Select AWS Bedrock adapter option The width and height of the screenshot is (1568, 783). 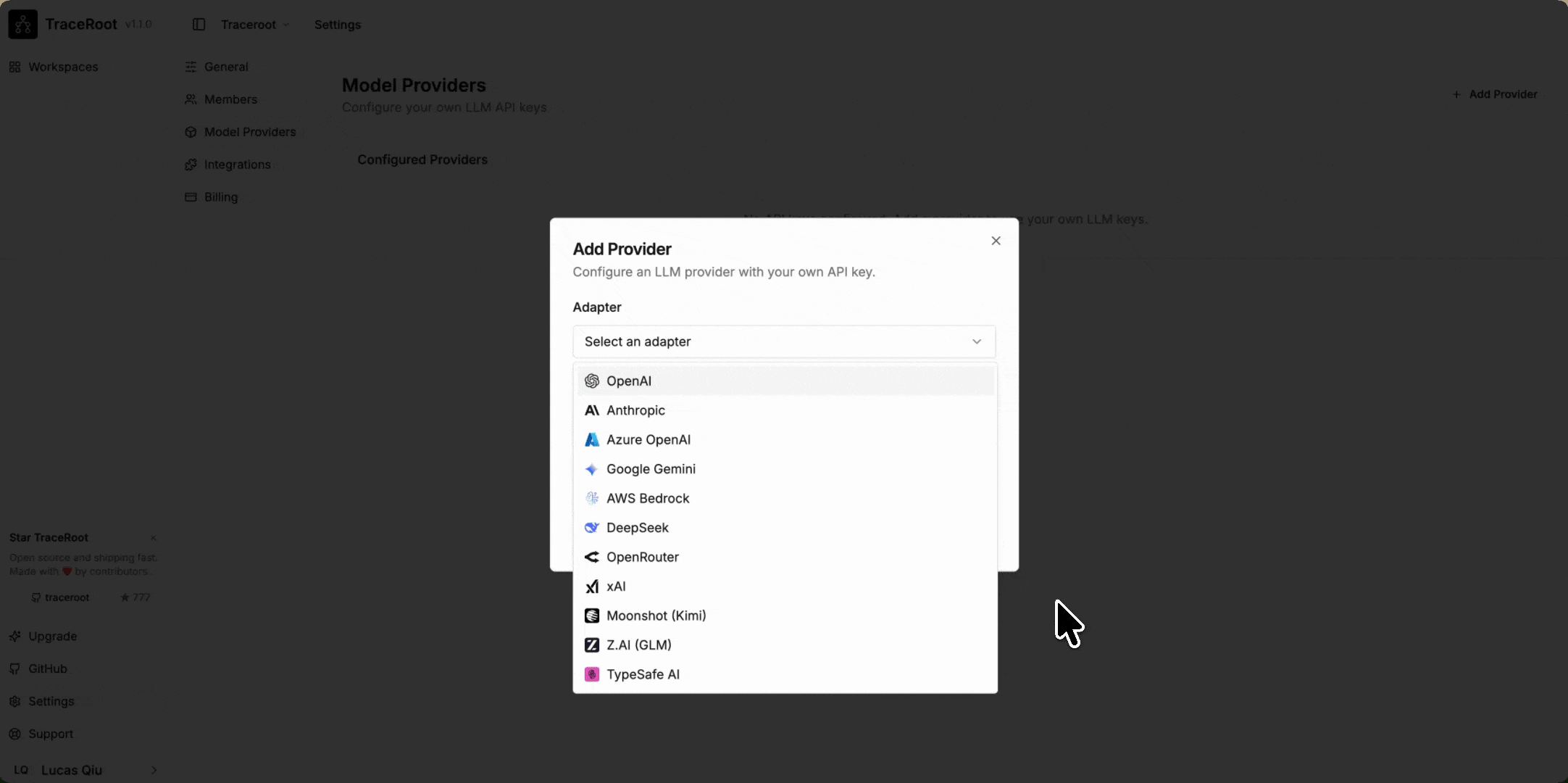coord(785,498)
